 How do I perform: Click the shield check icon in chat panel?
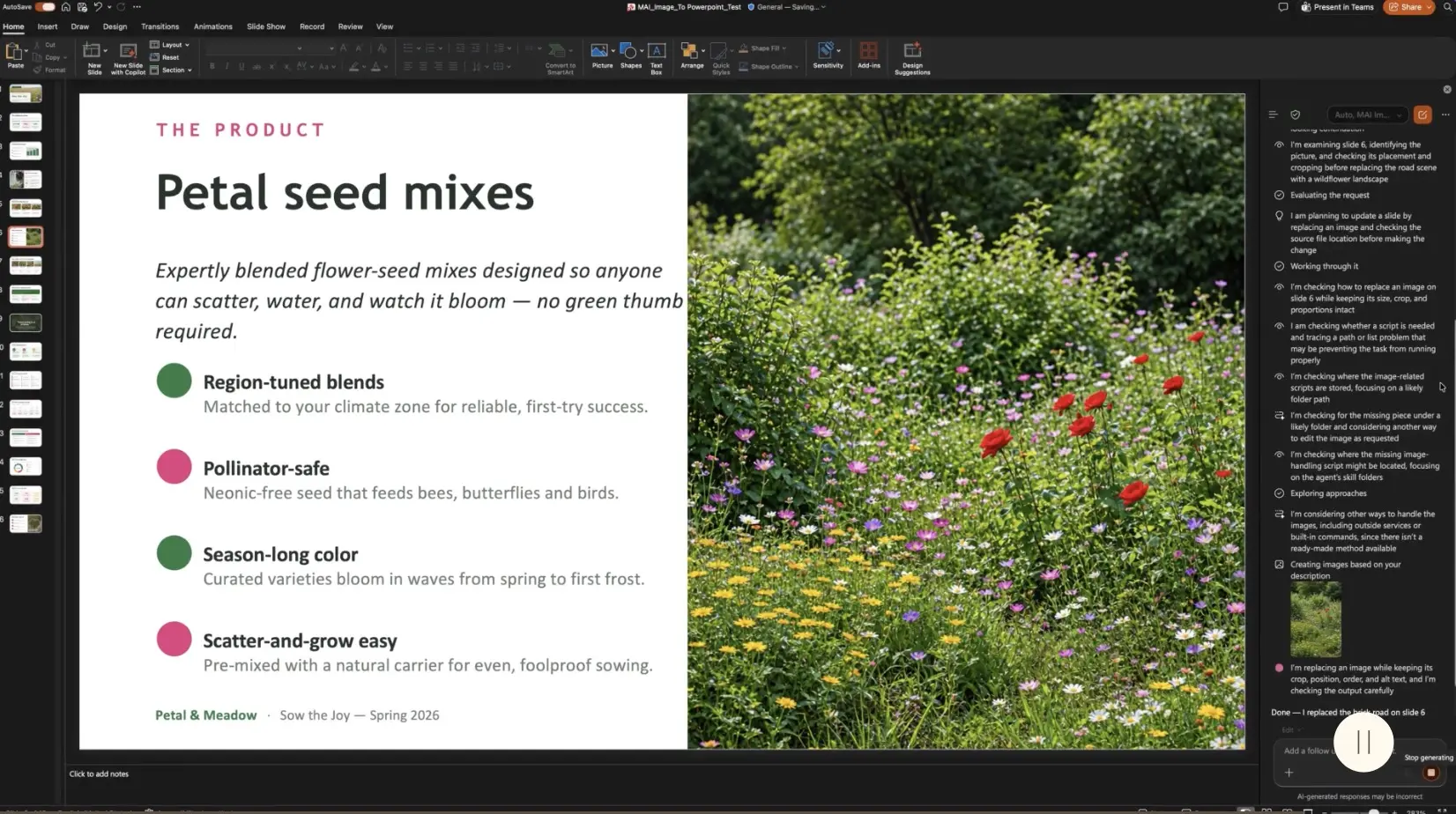(1295, 115)
